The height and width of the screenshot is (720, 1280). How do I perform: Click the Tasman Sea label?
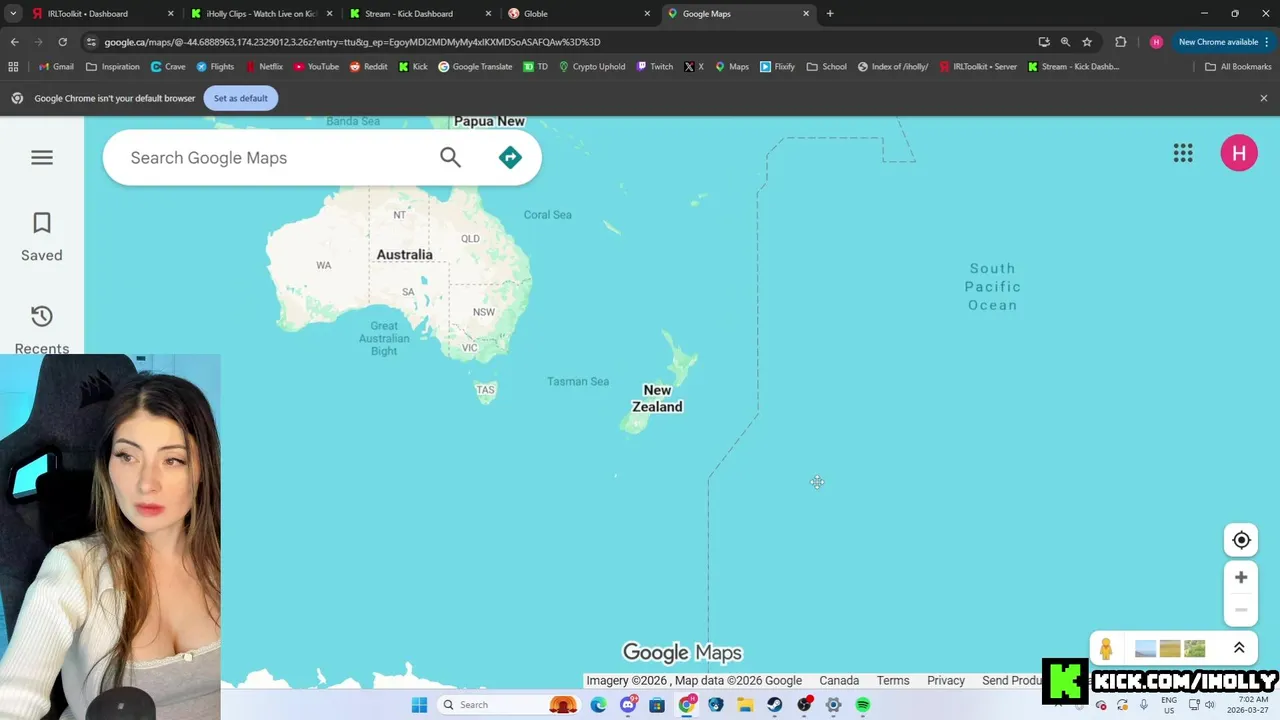[578, 381]
